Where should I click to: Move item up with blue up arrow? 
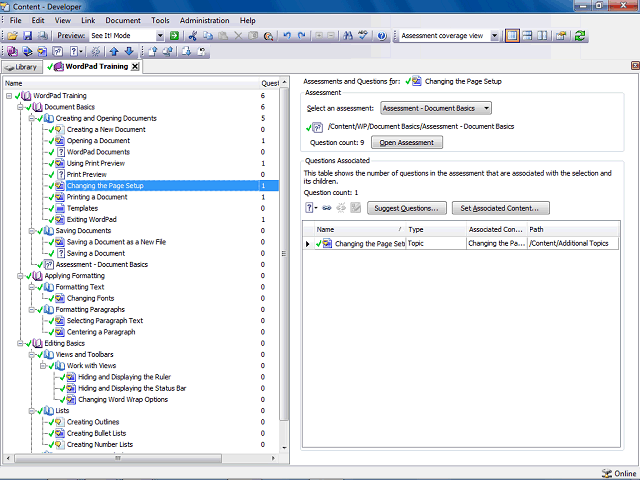114,51
